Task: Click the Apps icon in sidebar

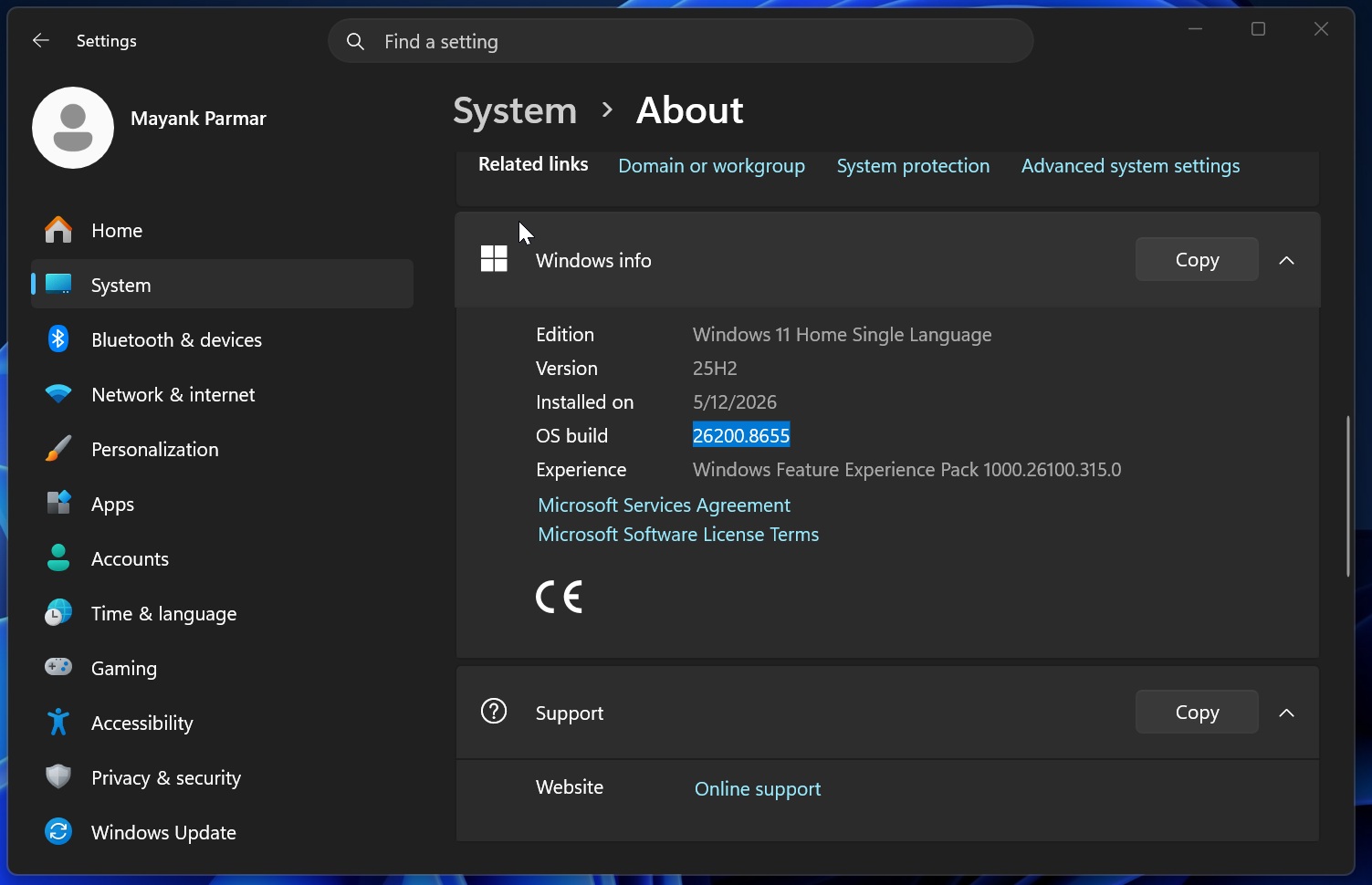Action: coord(58,504)
